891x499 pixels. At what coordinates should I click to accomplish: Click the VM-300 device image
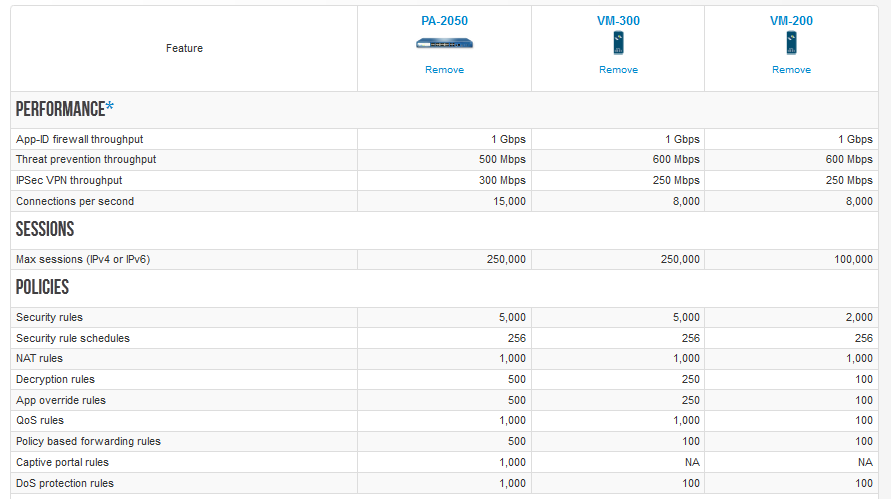(x=618, y=43)
